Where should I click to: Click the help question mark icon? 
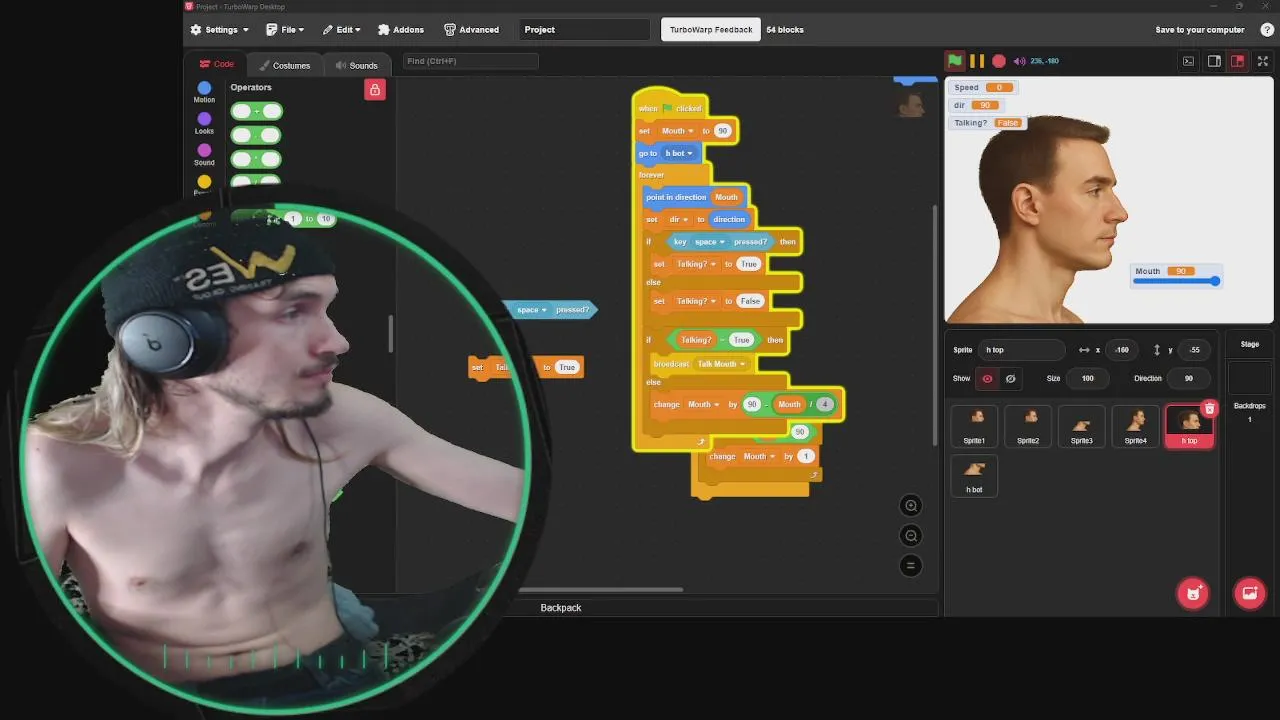tap(1267, 30)
